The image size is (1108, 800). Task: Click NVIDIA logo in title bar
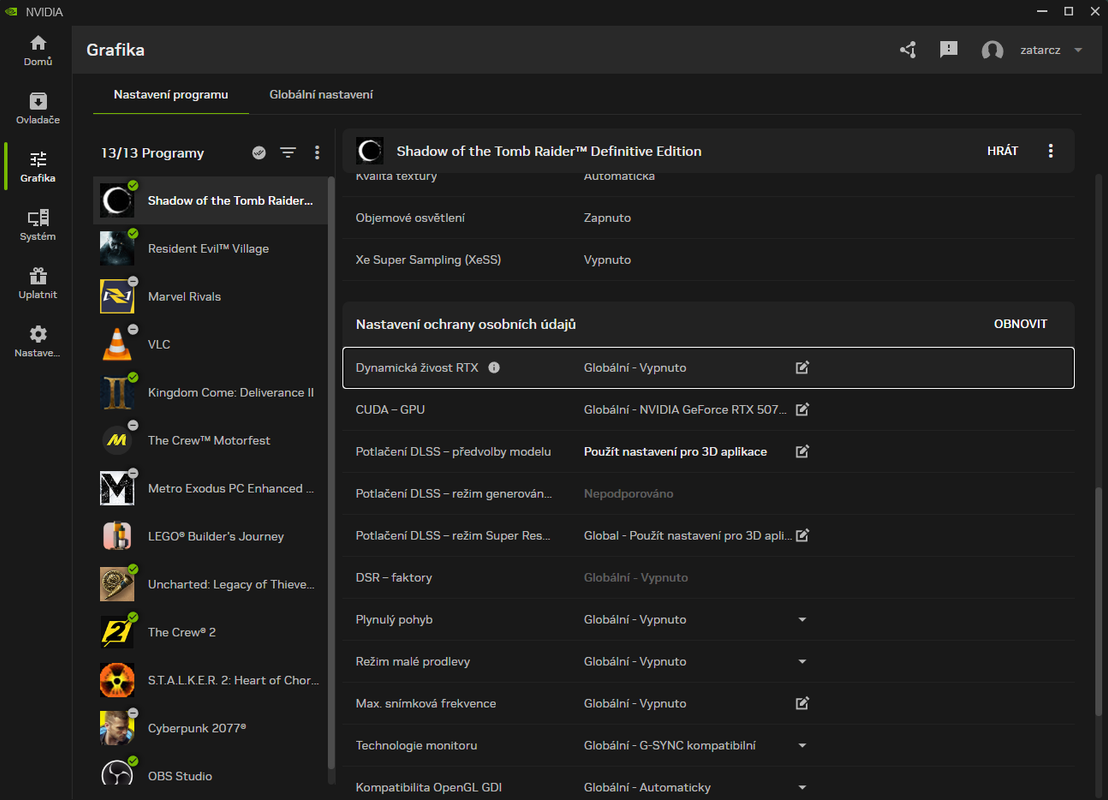click(11, 11)
